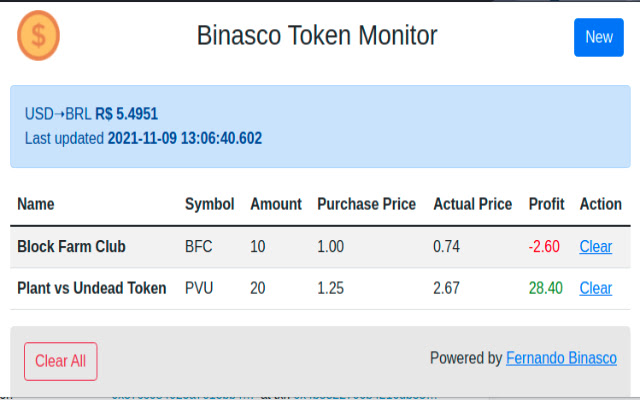Click the Actual Price column header
The width and height of the screenshot is (640, 400).
tap(472, 204)
